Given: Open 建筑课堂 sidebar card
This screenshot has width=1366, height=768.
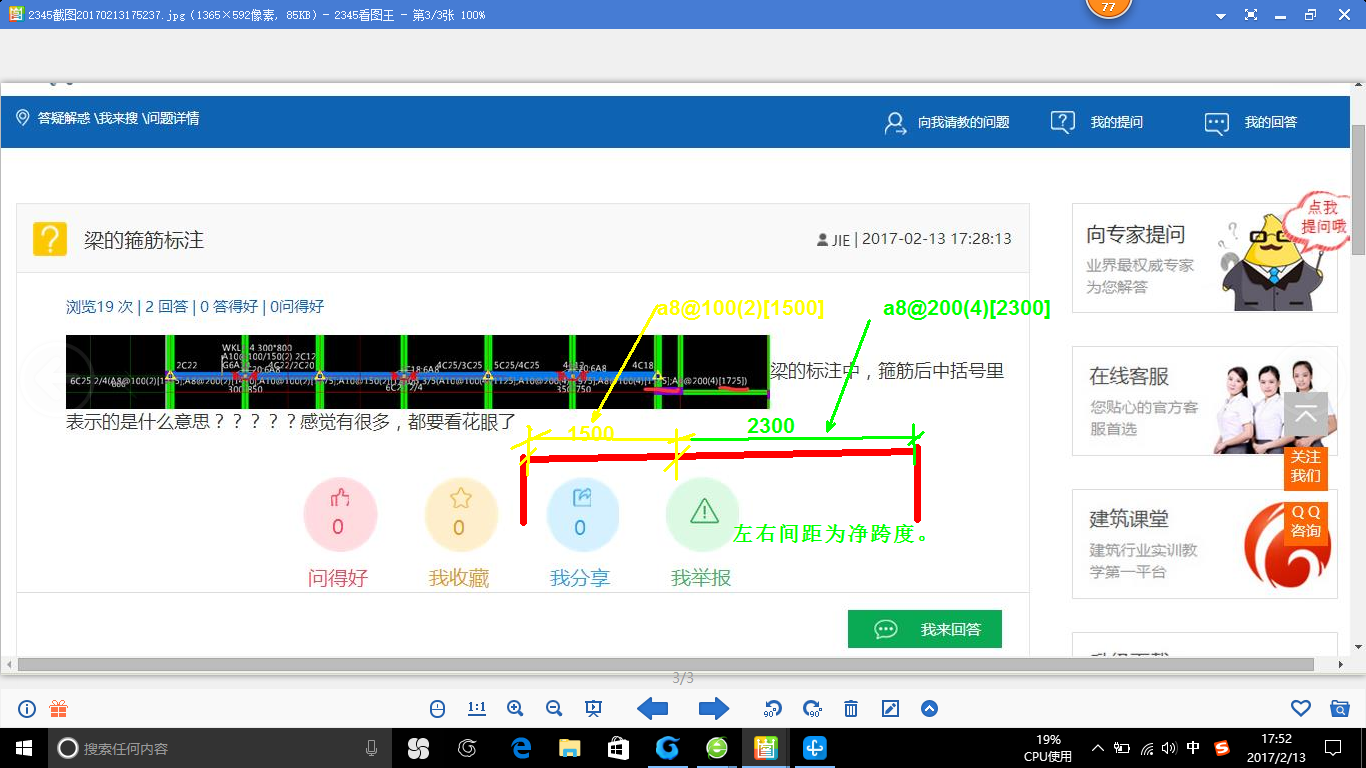Looking at the screenshot, I should pos(1204,544).
